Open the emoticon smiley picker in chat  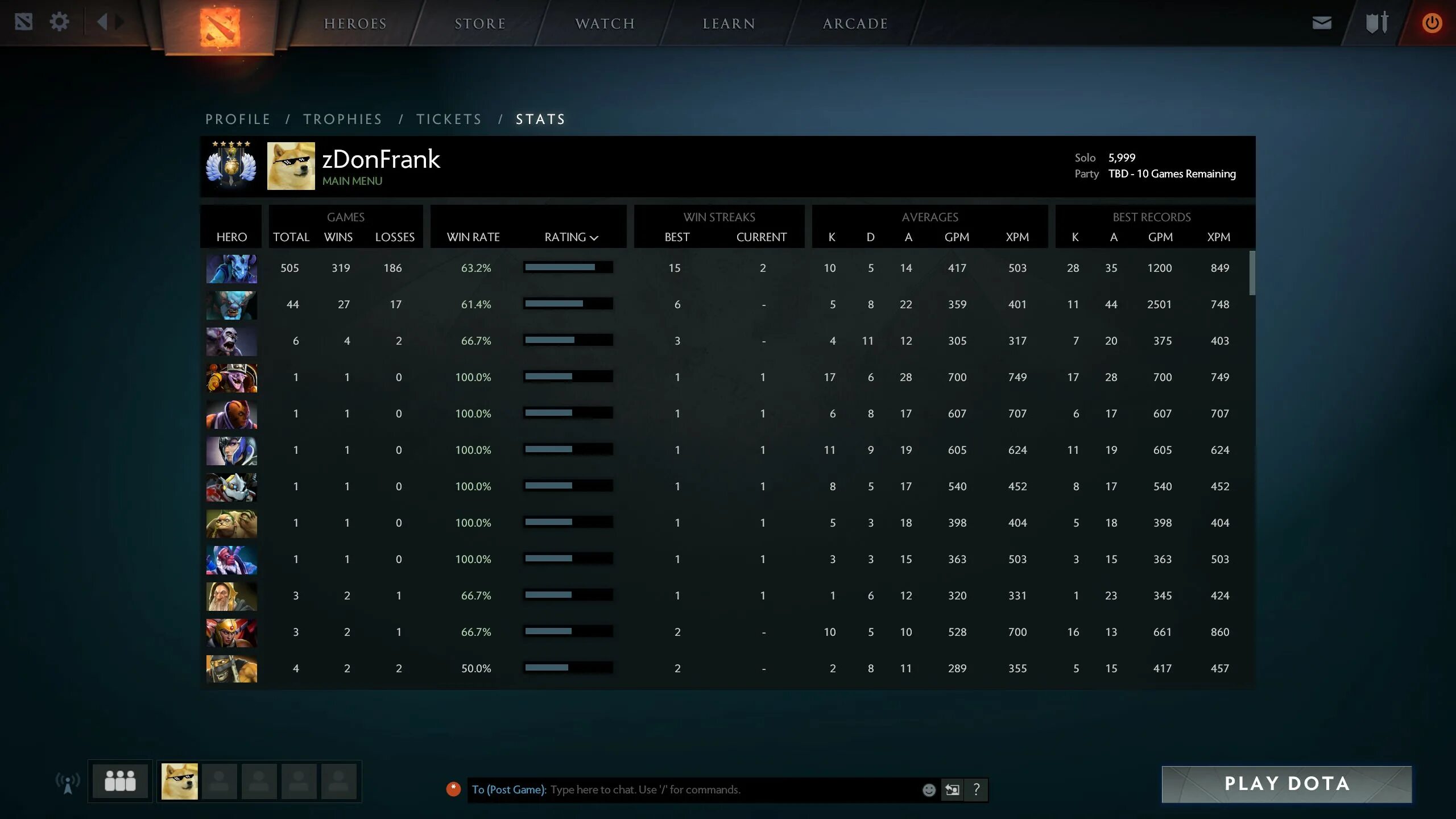click(x=929, y=790)
